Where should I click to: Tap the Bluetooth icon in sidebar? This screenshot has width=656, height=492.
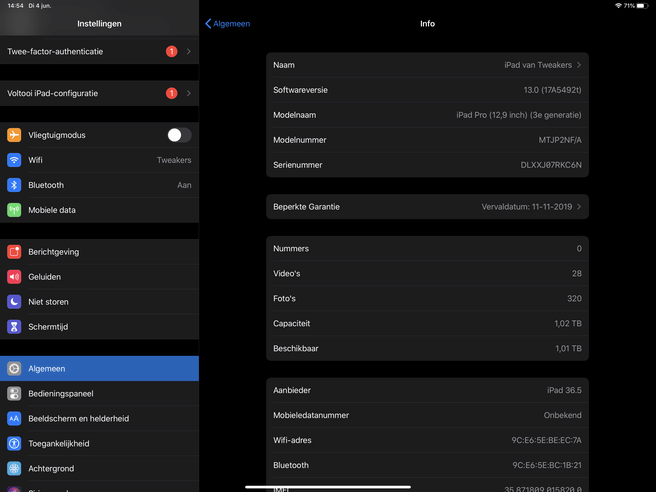[14, 185]
